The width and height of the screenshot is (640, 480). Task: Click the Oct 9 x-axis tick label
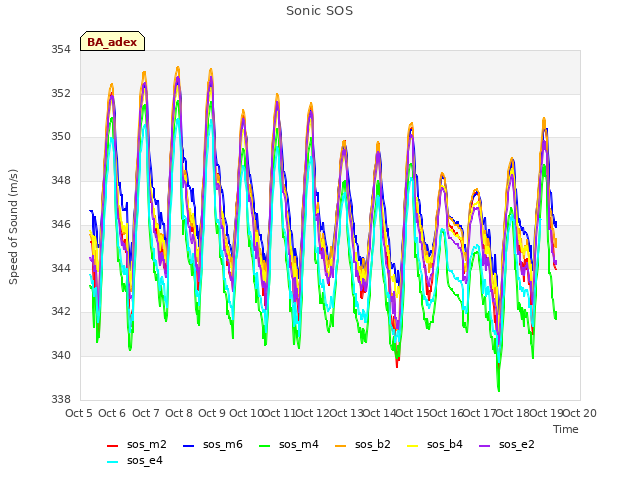tap(212, 413)
